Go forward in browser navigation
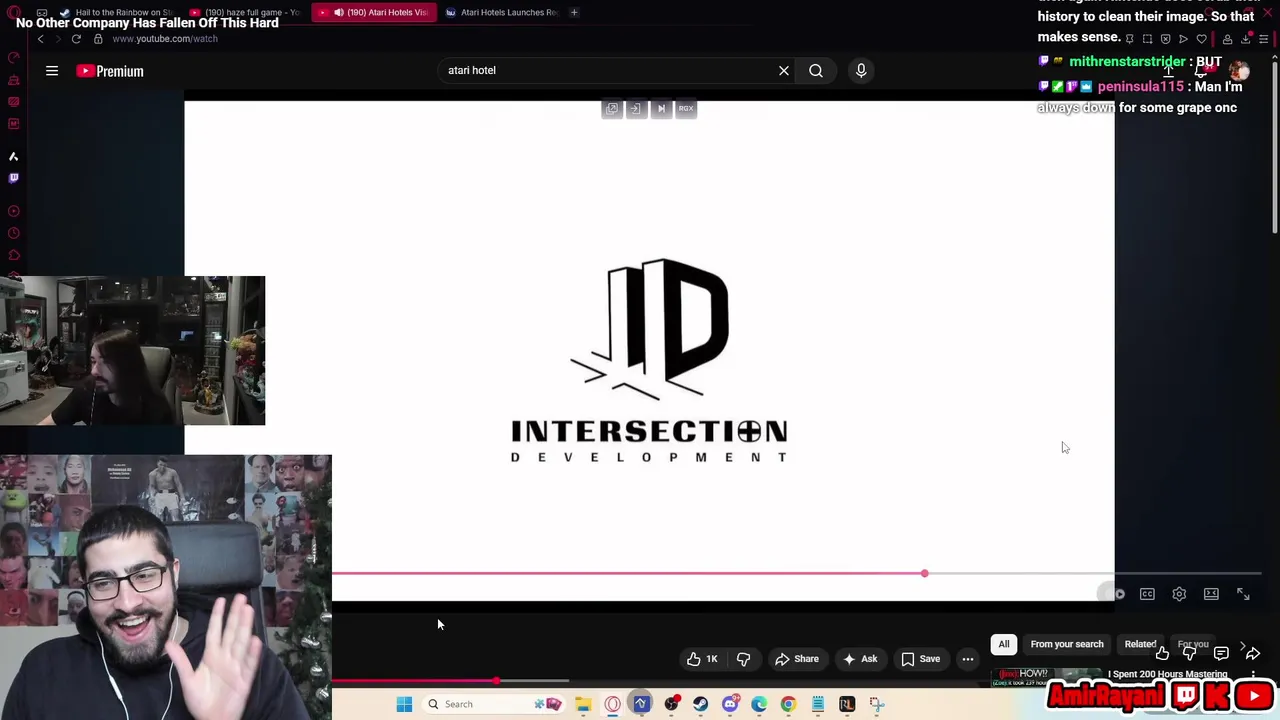This screenshot has width=1280, height=720. coord(58,39)
